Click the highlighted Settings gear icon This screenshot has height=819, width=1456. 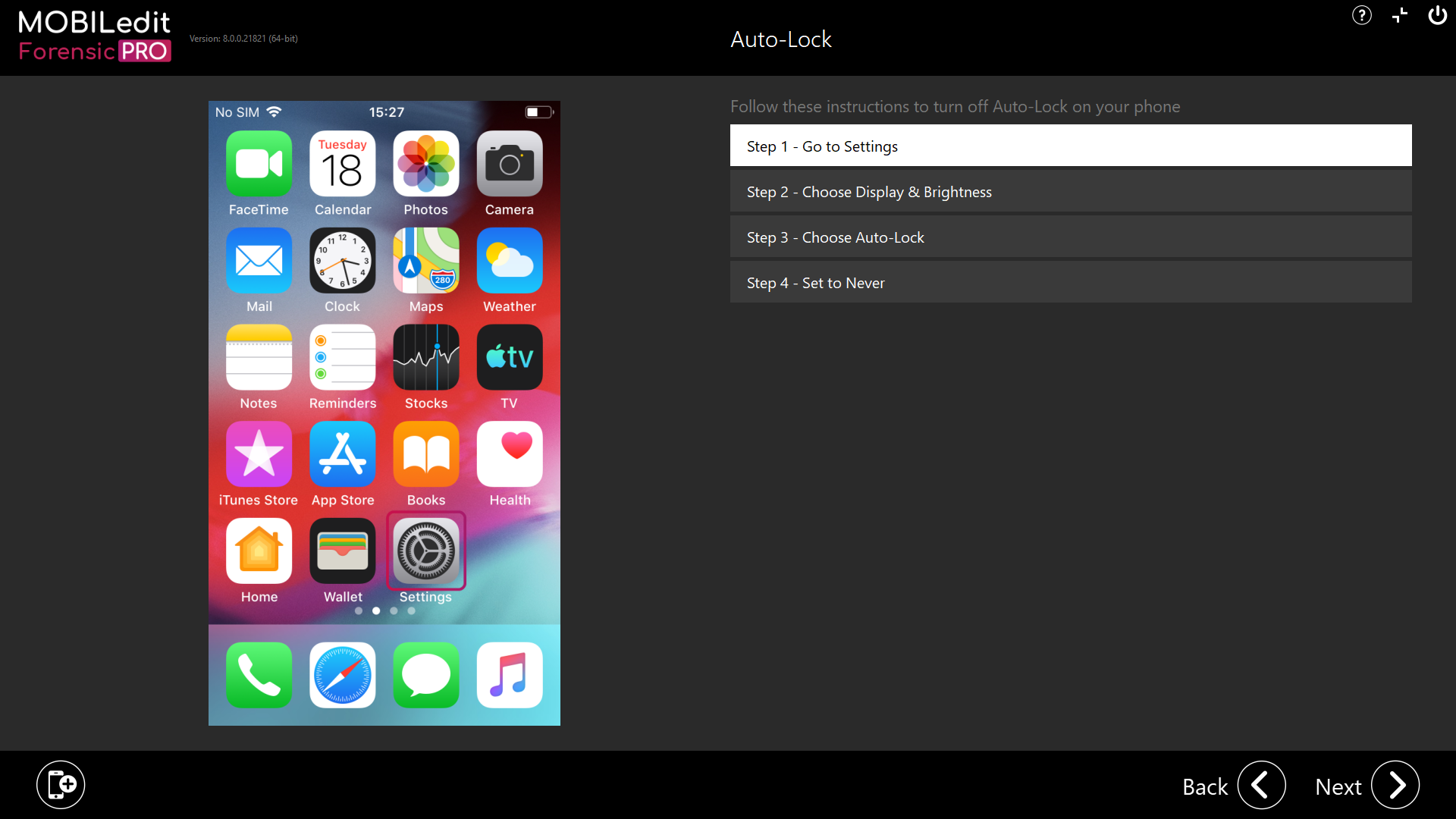point(426,551)
